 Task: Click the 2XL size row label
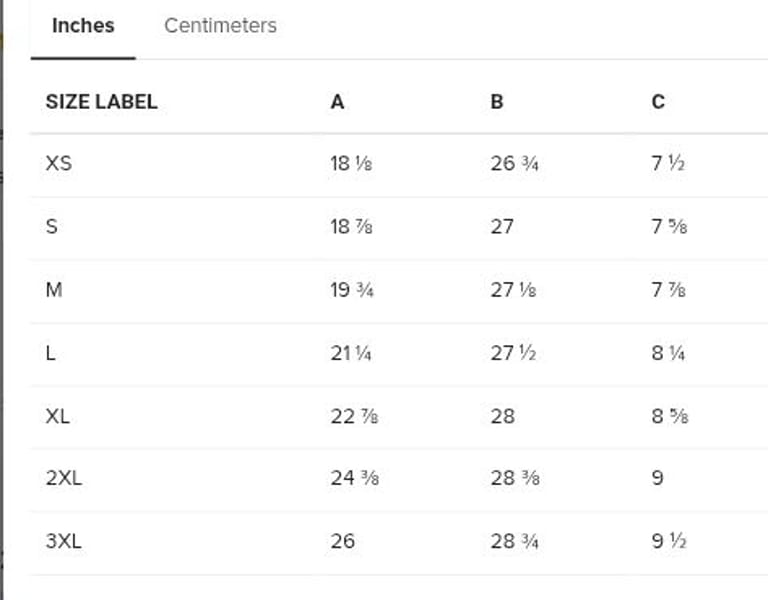64,478
